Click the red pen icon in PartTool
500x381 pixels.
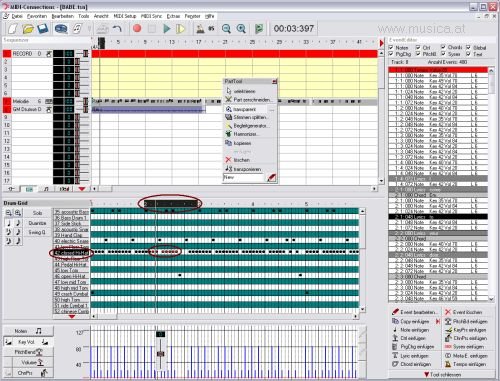coord(271,178)
